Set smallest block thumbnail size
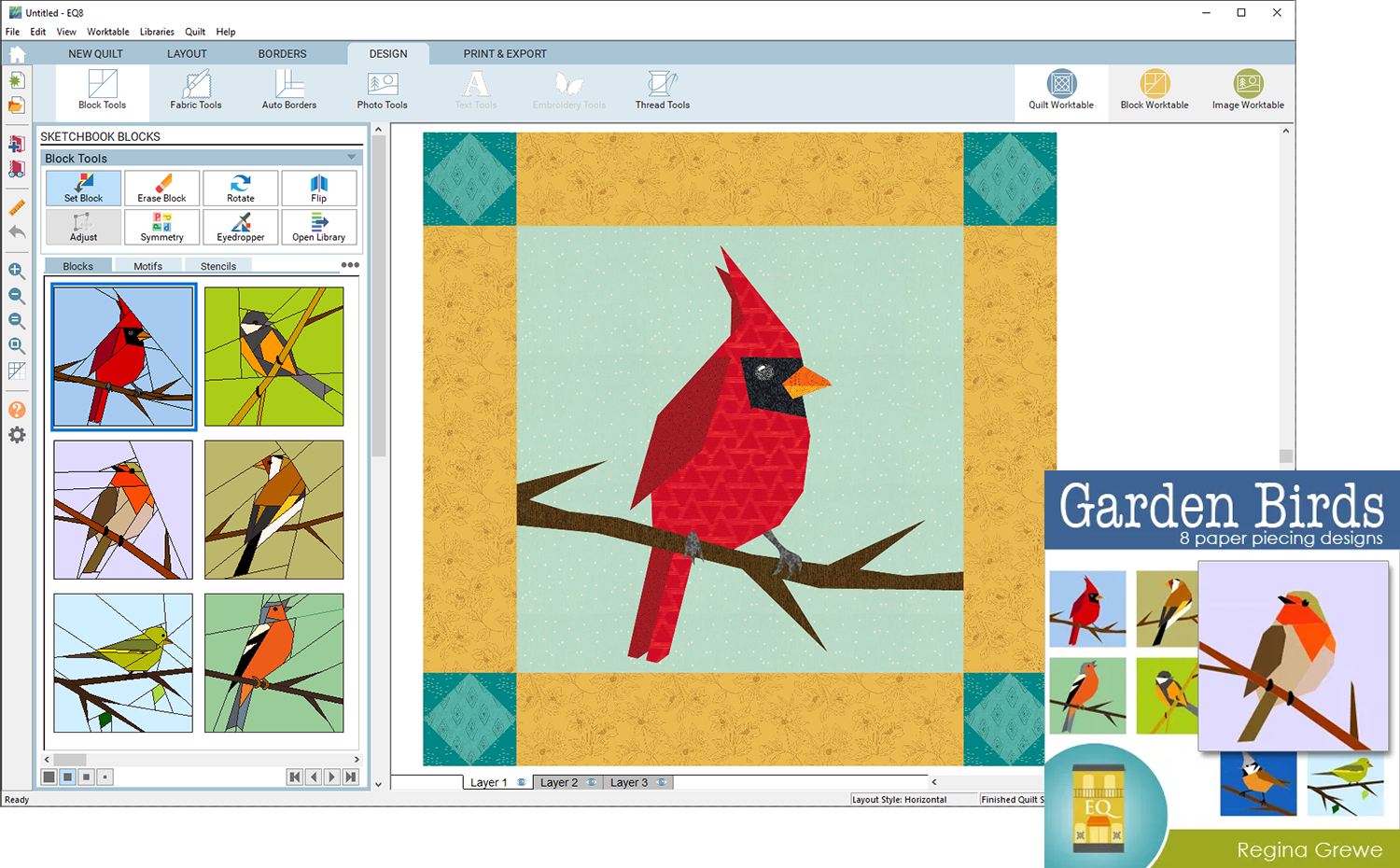Screen dimensions: 1400x868 click(105, 777)
